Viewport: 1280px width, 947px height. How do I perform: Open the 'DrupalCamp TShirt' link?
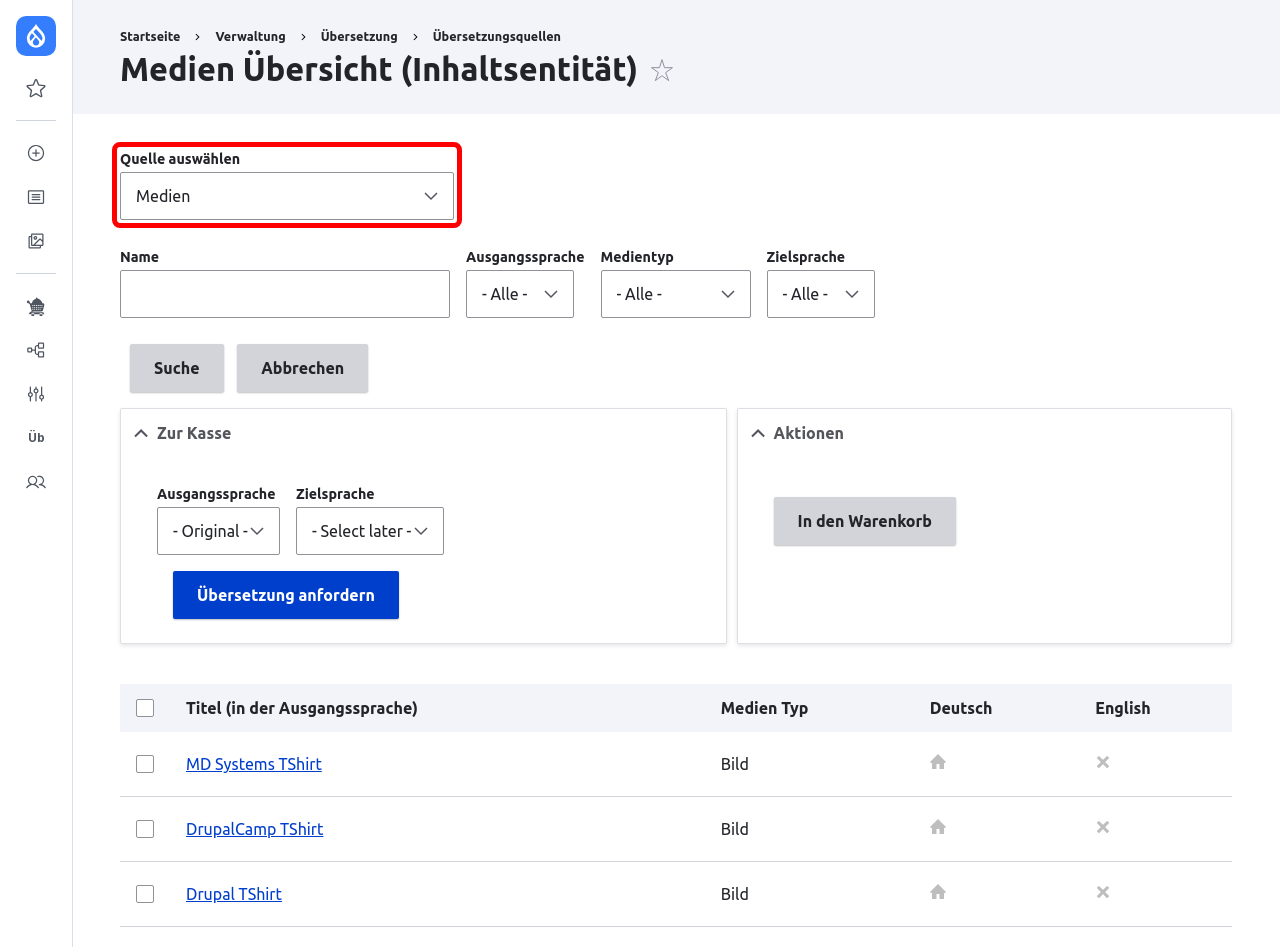pyautogui.click(x=255, y=829)
